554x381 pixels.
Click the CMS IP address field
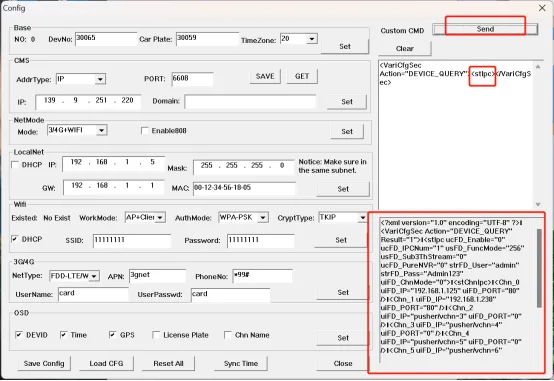tap(88, 102)
